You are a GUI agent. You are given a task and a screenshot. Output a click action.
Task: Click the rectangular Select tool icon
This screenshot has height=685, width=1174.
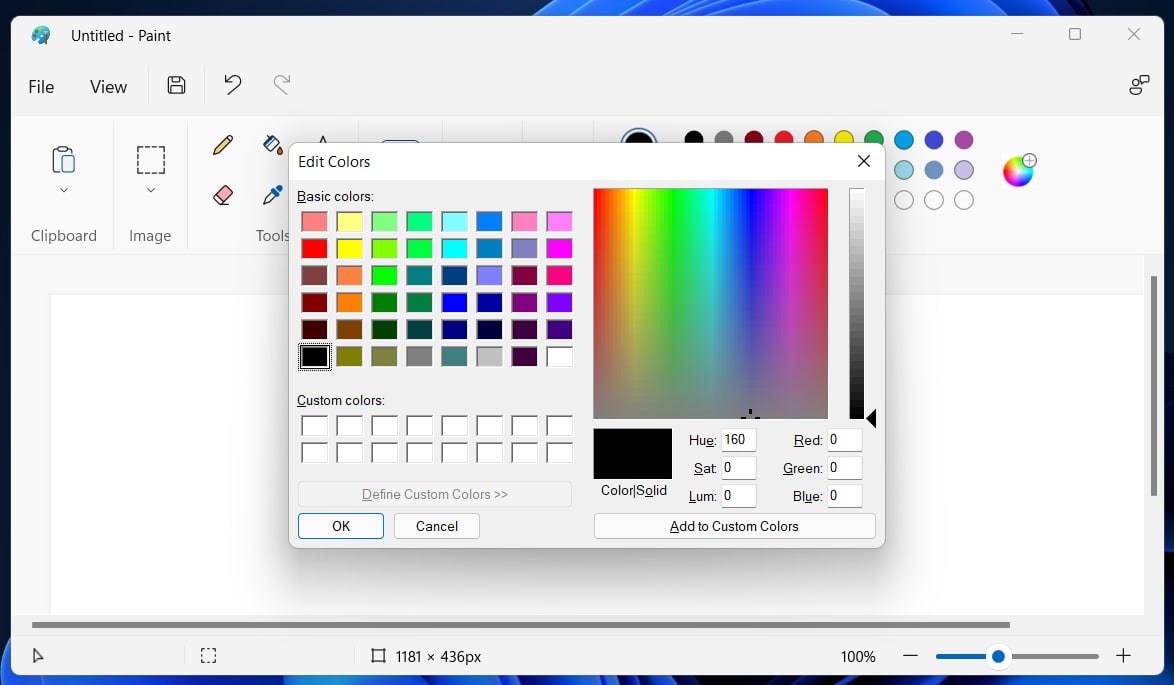(150, 159)
